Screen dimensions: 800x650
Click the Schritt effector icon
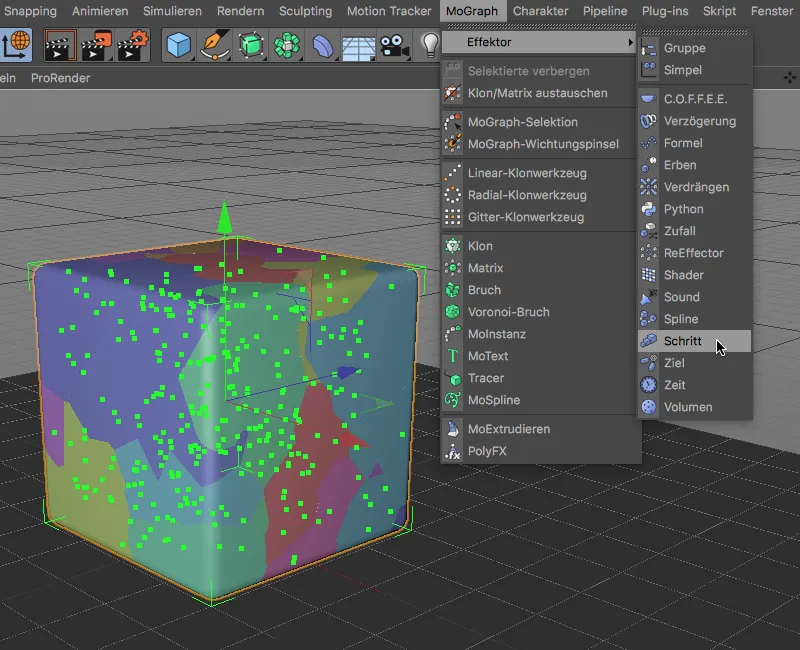[648, 341]
